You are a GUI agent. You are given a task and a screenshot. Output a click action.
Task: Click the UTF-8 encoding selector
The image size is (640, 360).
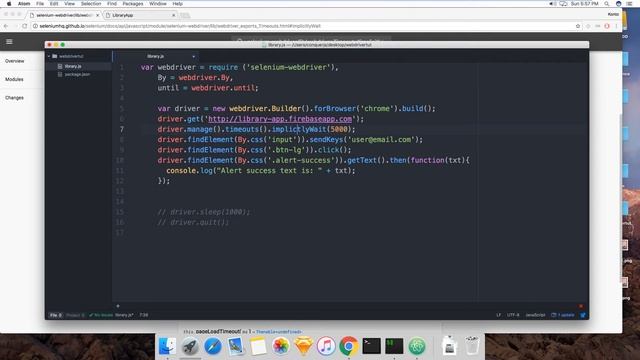513,315
